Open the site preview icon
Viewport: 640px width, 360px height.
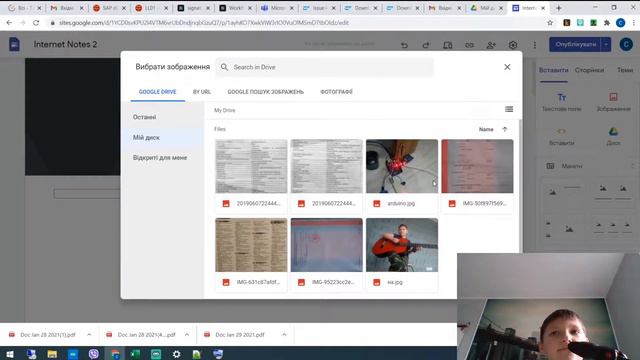click(448, 45)
